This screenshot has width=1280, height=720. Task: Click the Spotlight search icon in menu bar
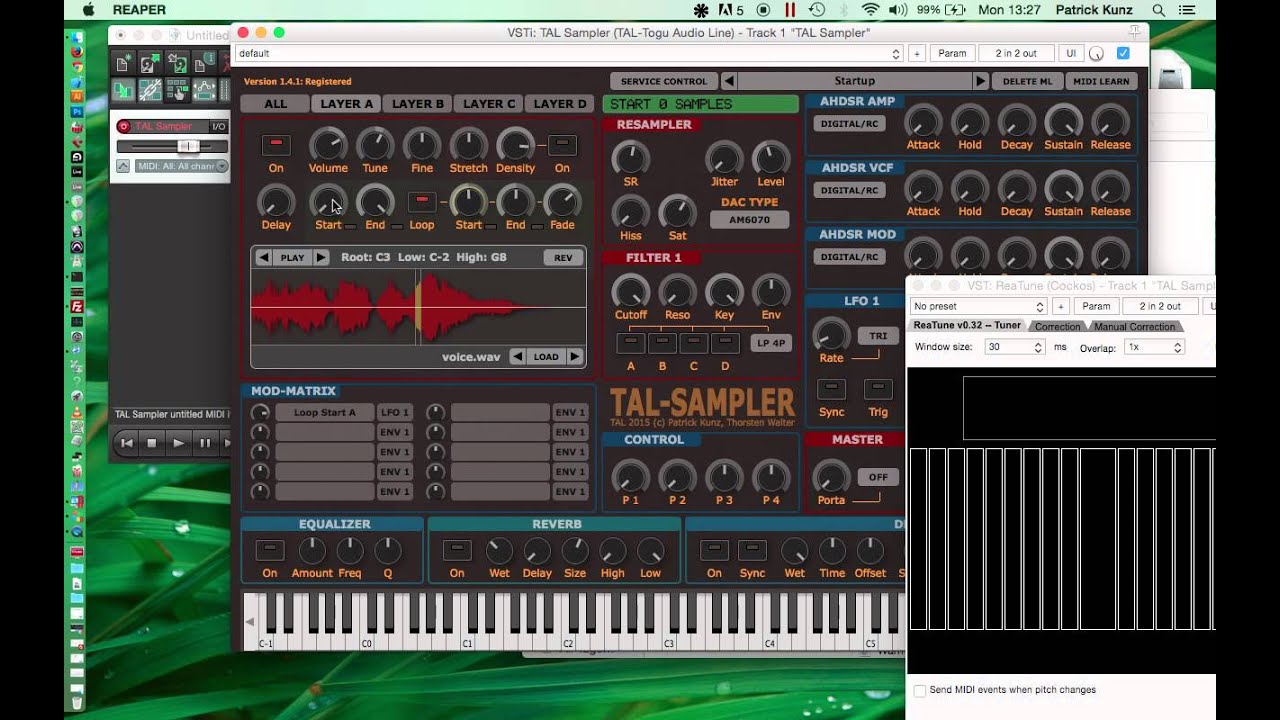point(1158,10)
